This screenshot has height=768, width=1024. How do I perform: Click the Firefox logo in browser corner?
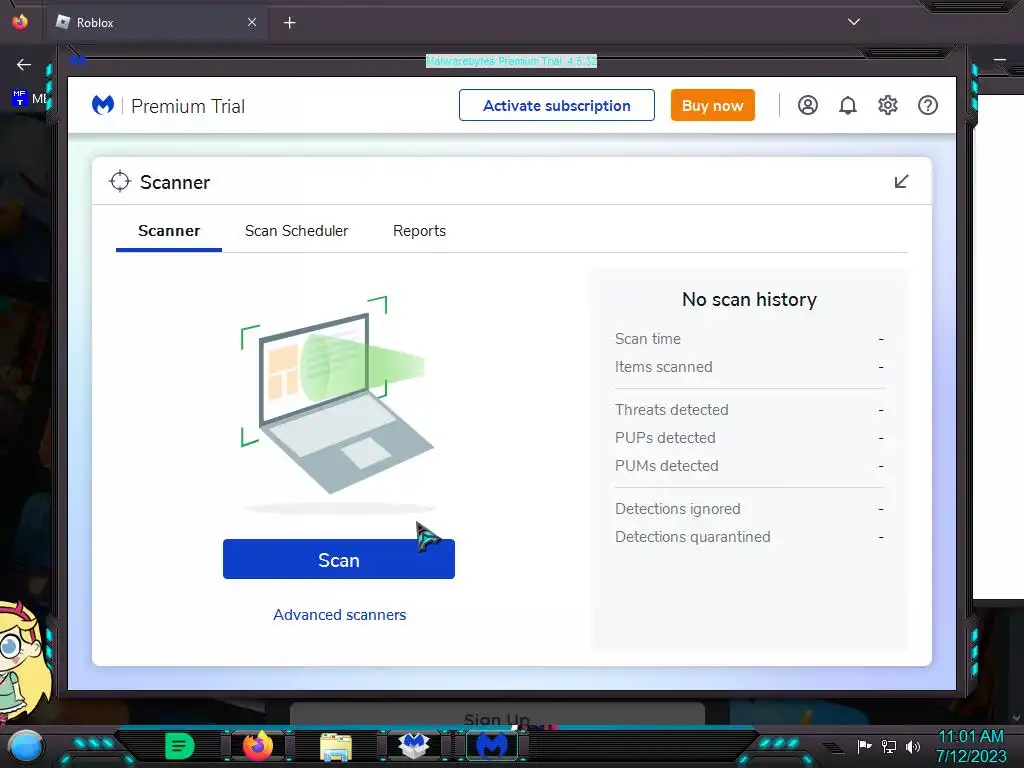point(20,22)
